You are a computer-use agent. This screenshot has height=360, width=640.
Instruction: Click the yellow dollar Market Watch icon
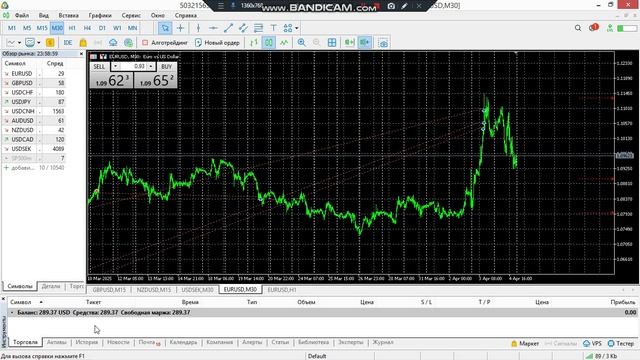tap(50, 43)
